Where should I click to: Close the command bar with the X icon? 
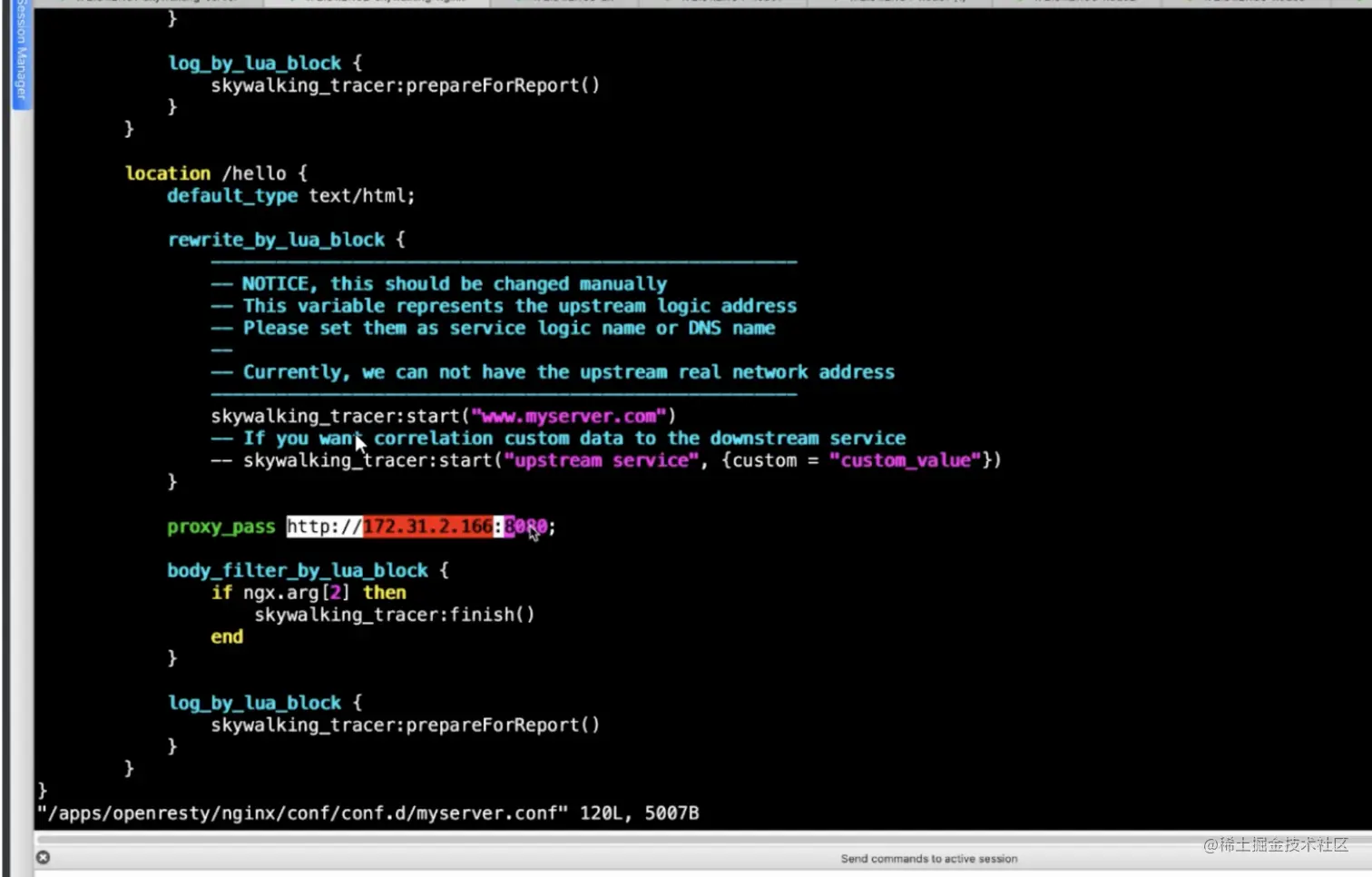point(43,857)
